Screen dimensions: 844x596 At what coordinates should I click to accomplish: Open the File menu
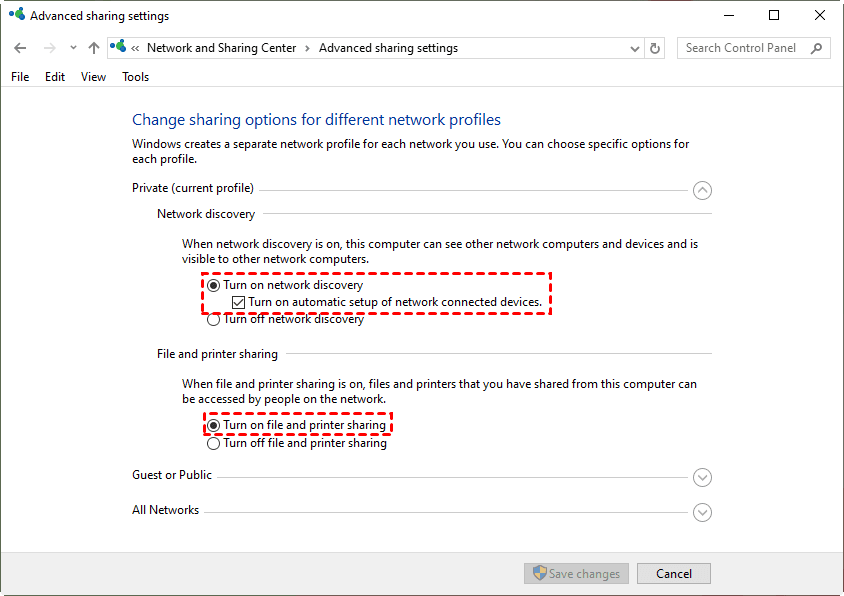pos(21,77)
